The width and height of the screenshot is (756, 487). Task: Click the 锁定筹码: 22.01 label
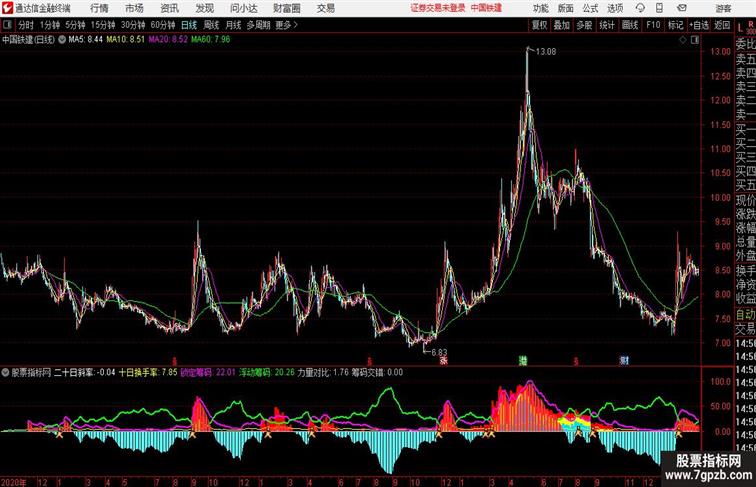[x=208, y=372]
